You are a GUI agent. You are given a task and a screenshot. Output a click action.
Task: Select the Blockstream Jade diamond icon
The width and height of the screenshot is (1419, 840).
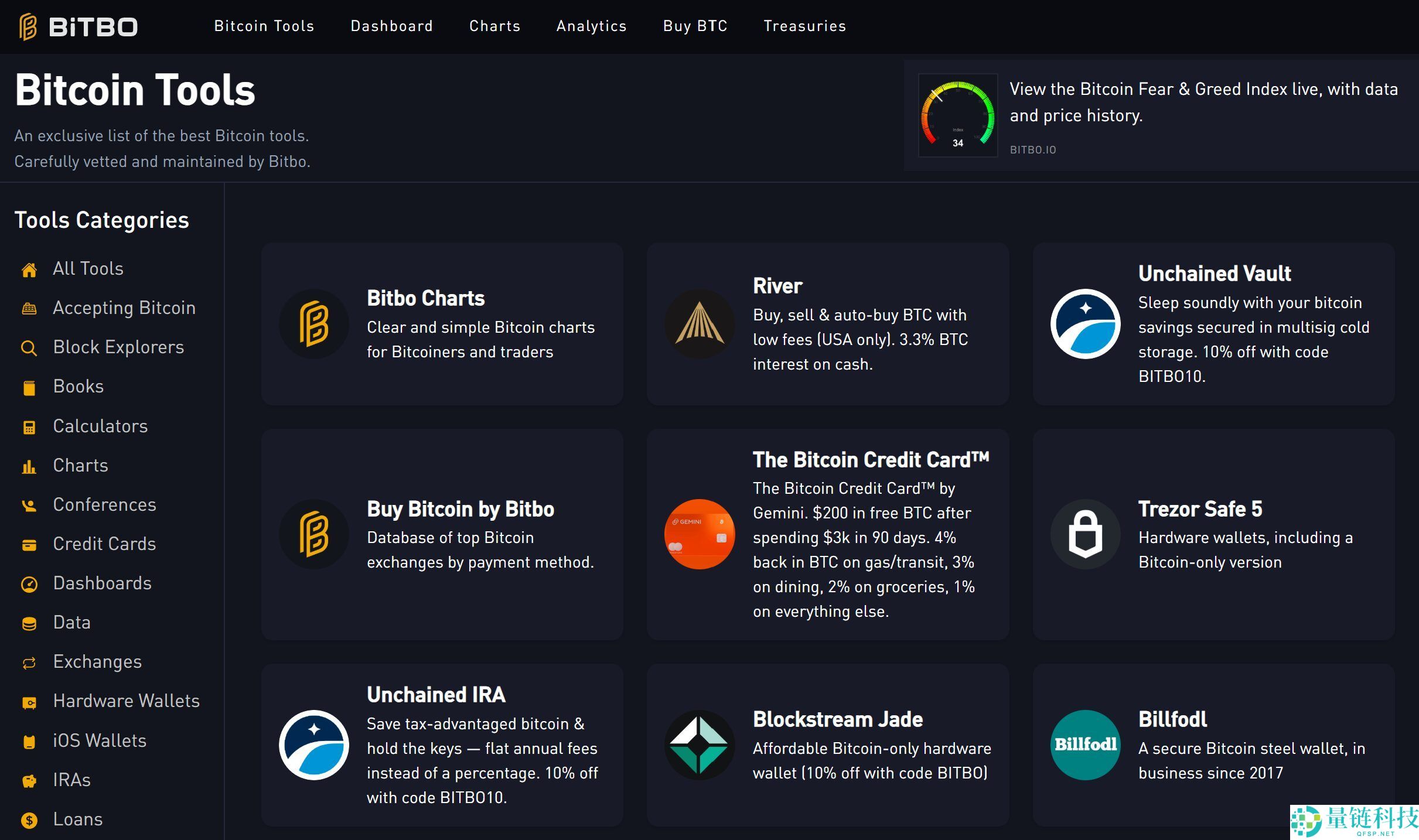point(700,745)
